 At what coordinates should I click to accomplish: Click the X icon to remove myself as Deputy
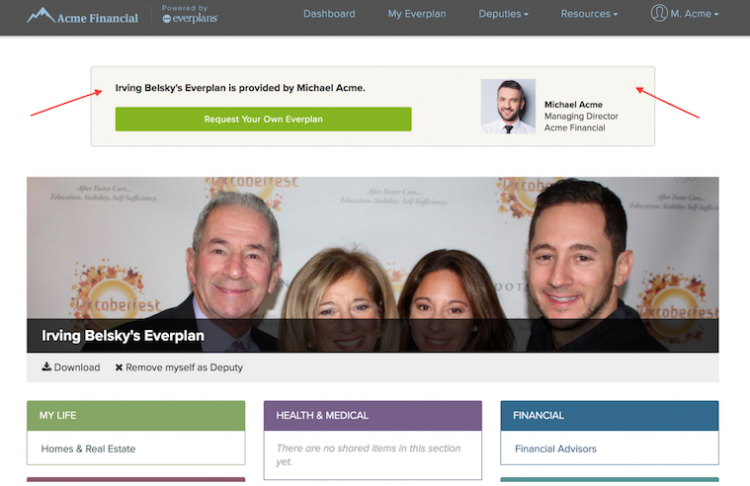[119, 367]
